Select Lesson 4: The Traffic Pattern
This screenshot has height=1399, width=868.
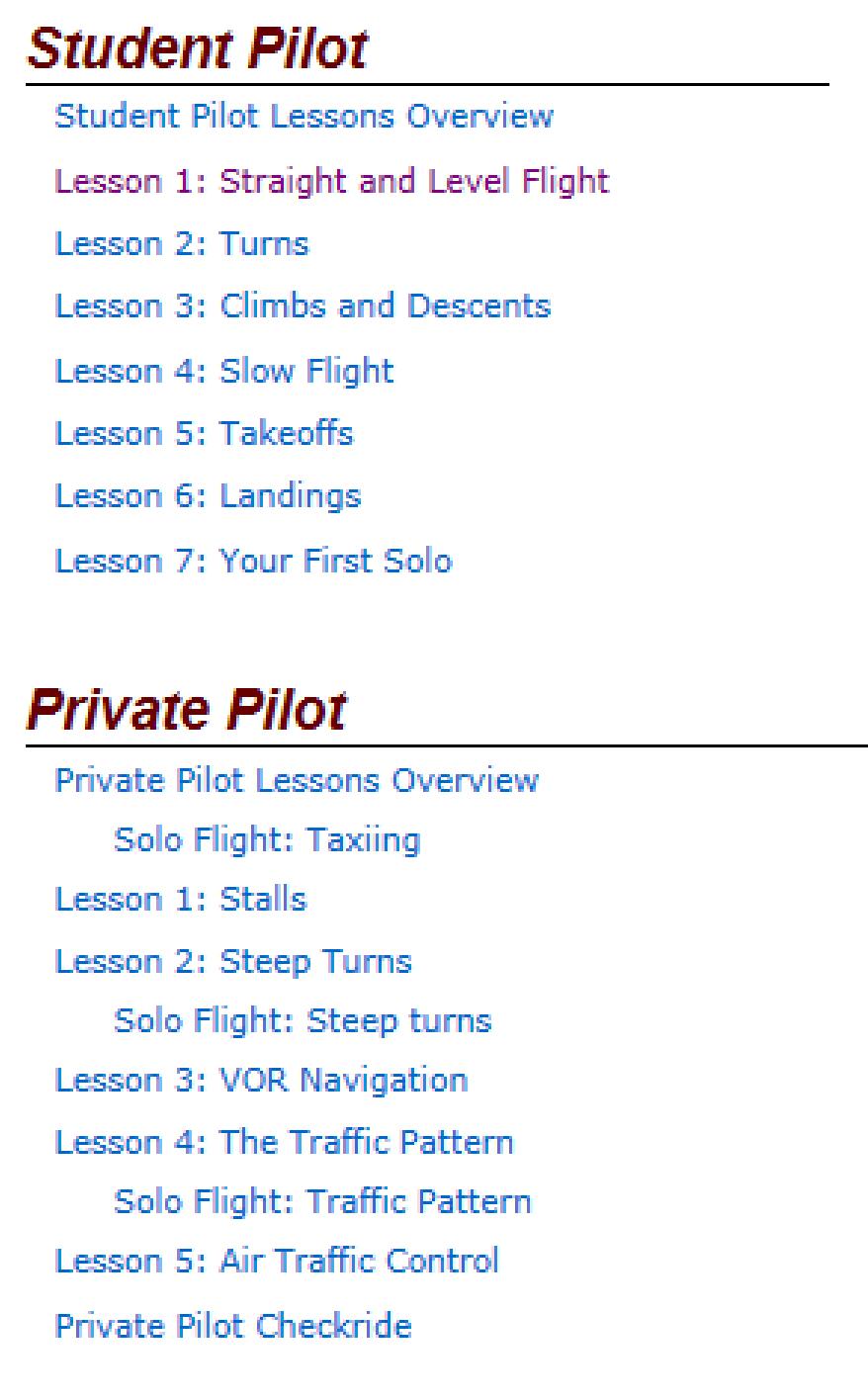[x=285, y=1142]
